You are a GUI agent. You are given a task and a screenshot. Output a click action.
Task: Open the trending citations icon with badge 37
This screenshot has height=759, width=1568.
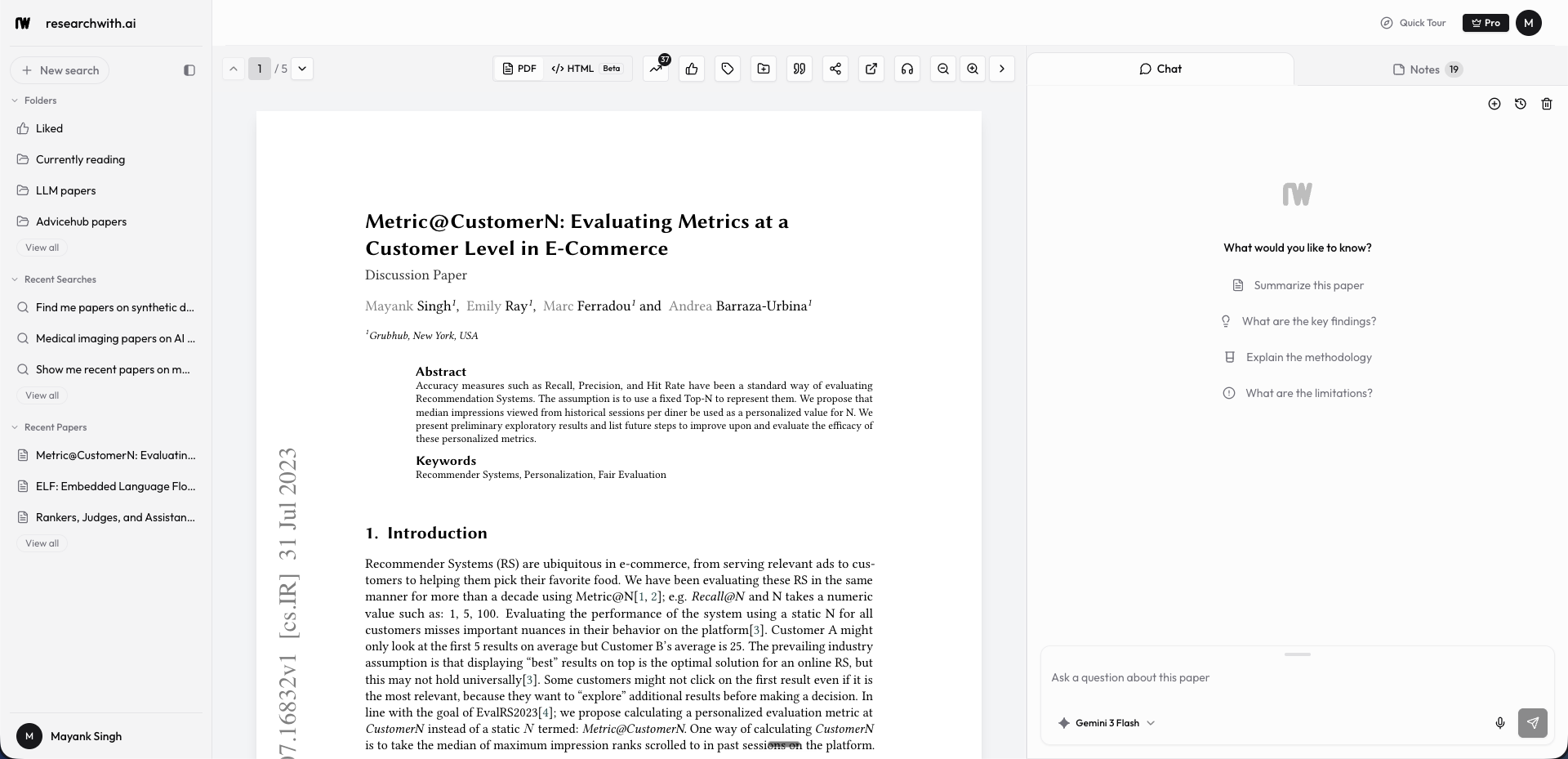(656, 69)
